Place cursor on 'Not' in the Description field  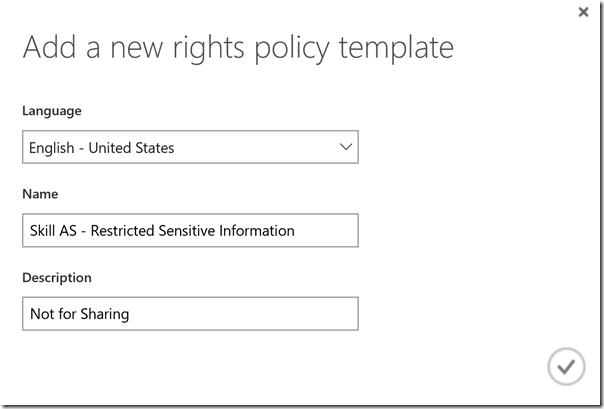point(41,314)
